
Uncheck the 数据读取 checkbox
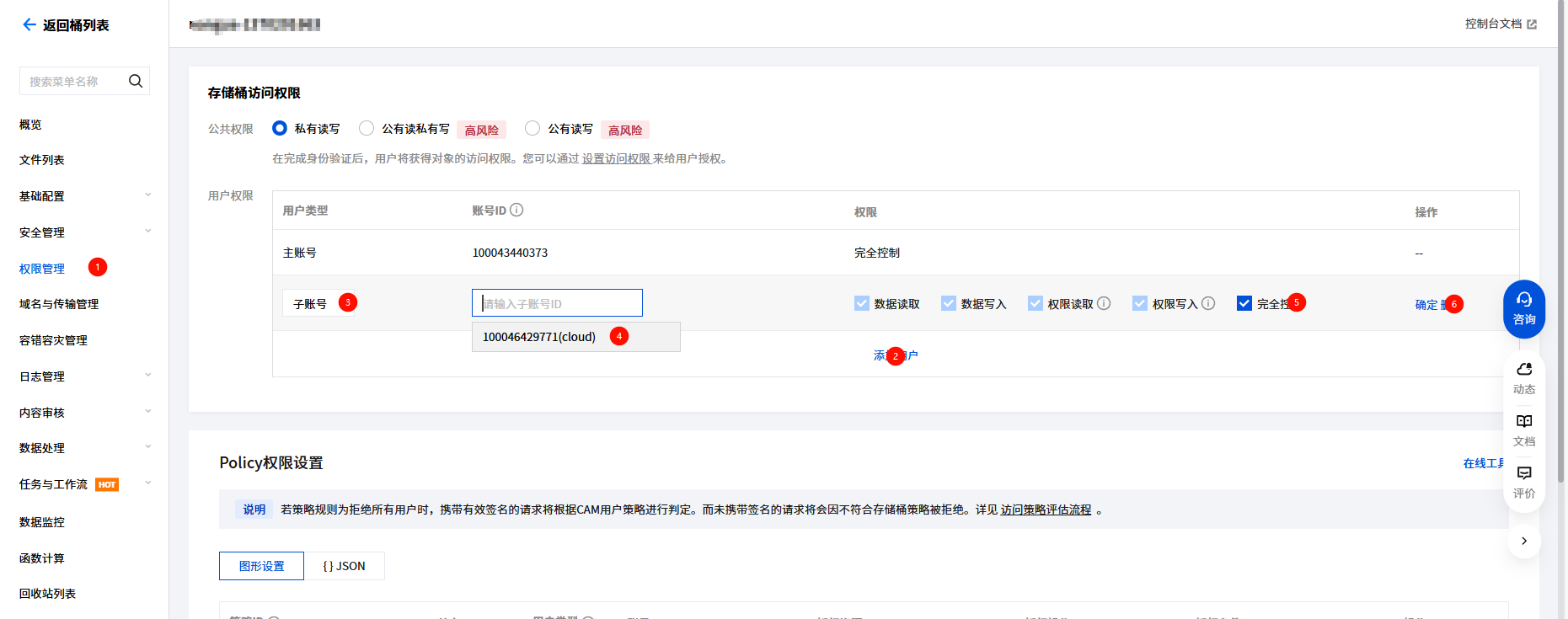pos(861,303)
